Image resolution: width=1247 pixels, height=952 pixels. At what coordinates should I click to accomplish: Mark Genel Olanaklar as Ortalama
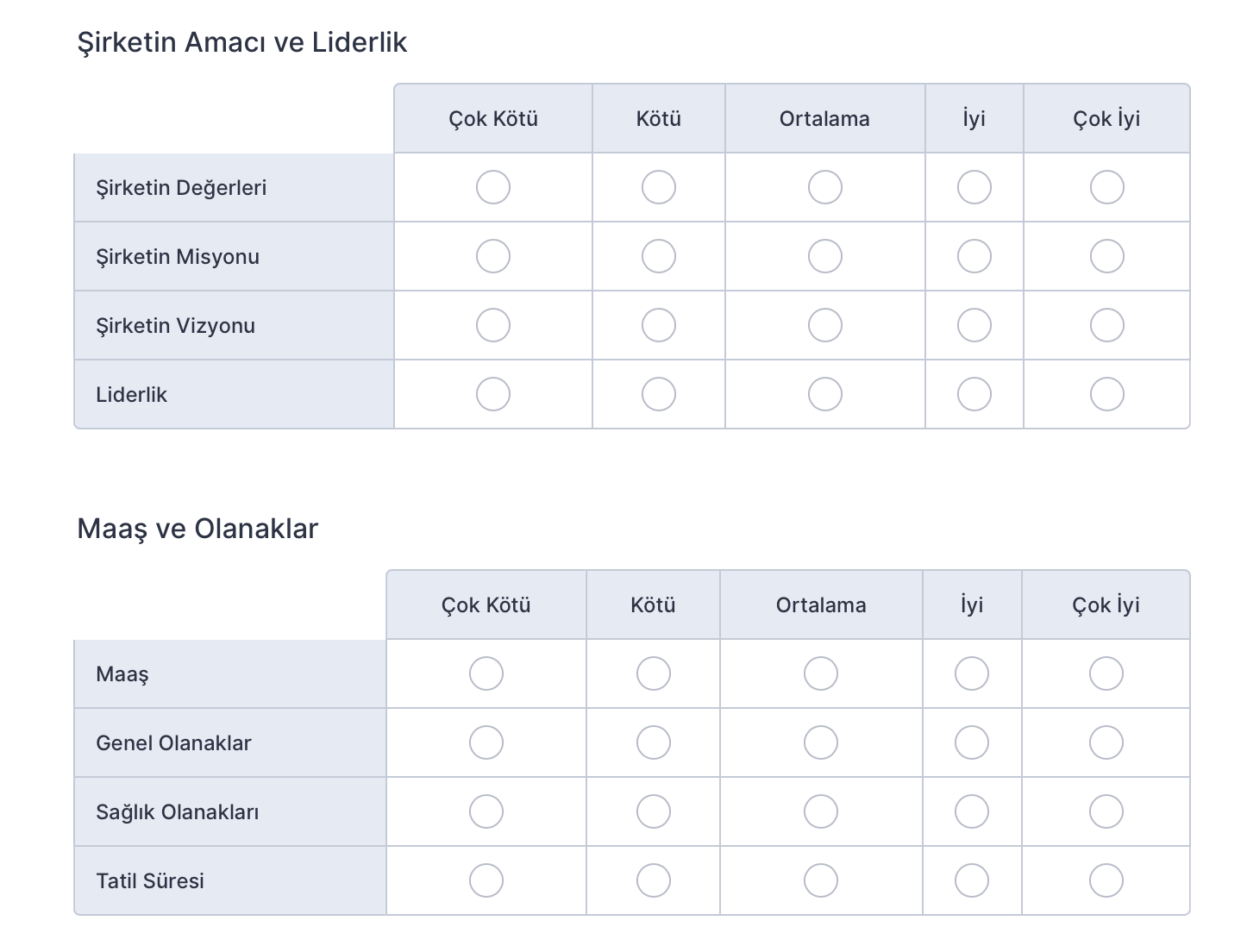[x=820, y=742]
